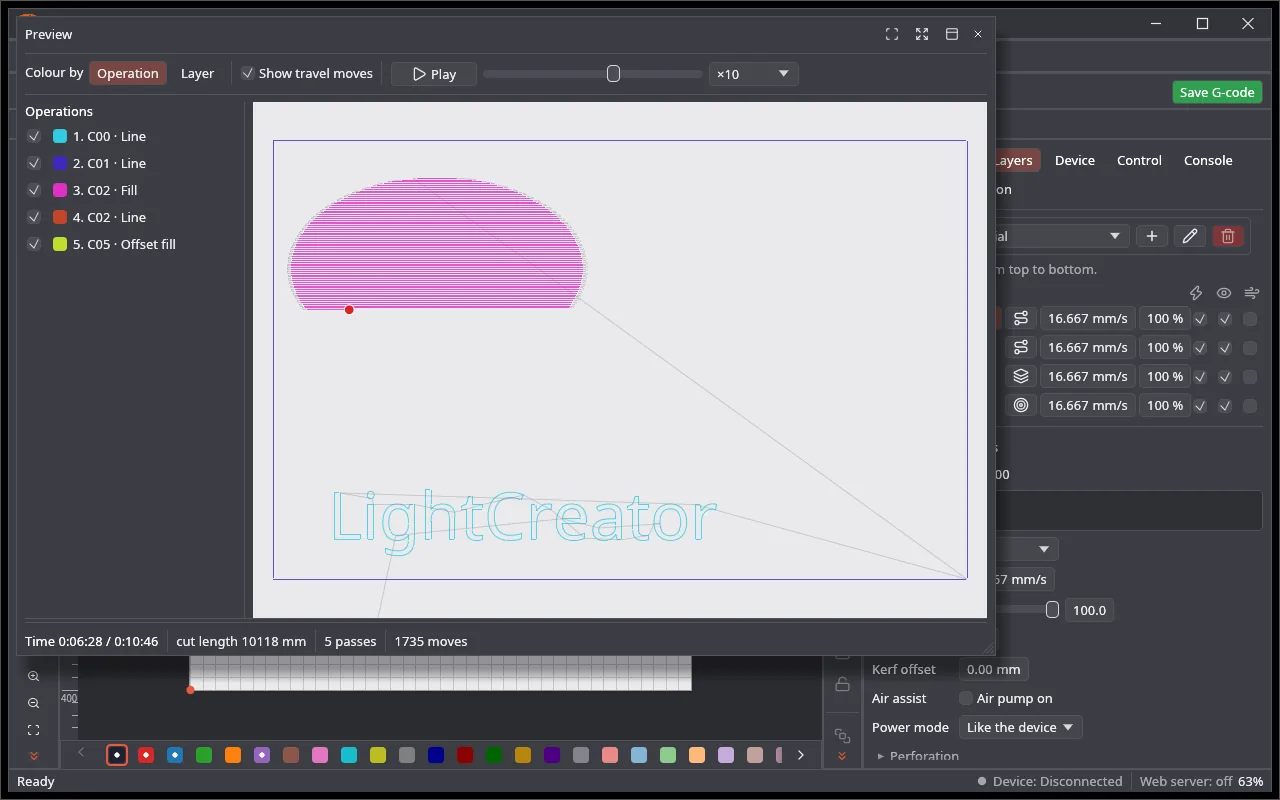Click the zoom out magnifier icon
Screen dimensions: 1280x800
tap(34, 703)
